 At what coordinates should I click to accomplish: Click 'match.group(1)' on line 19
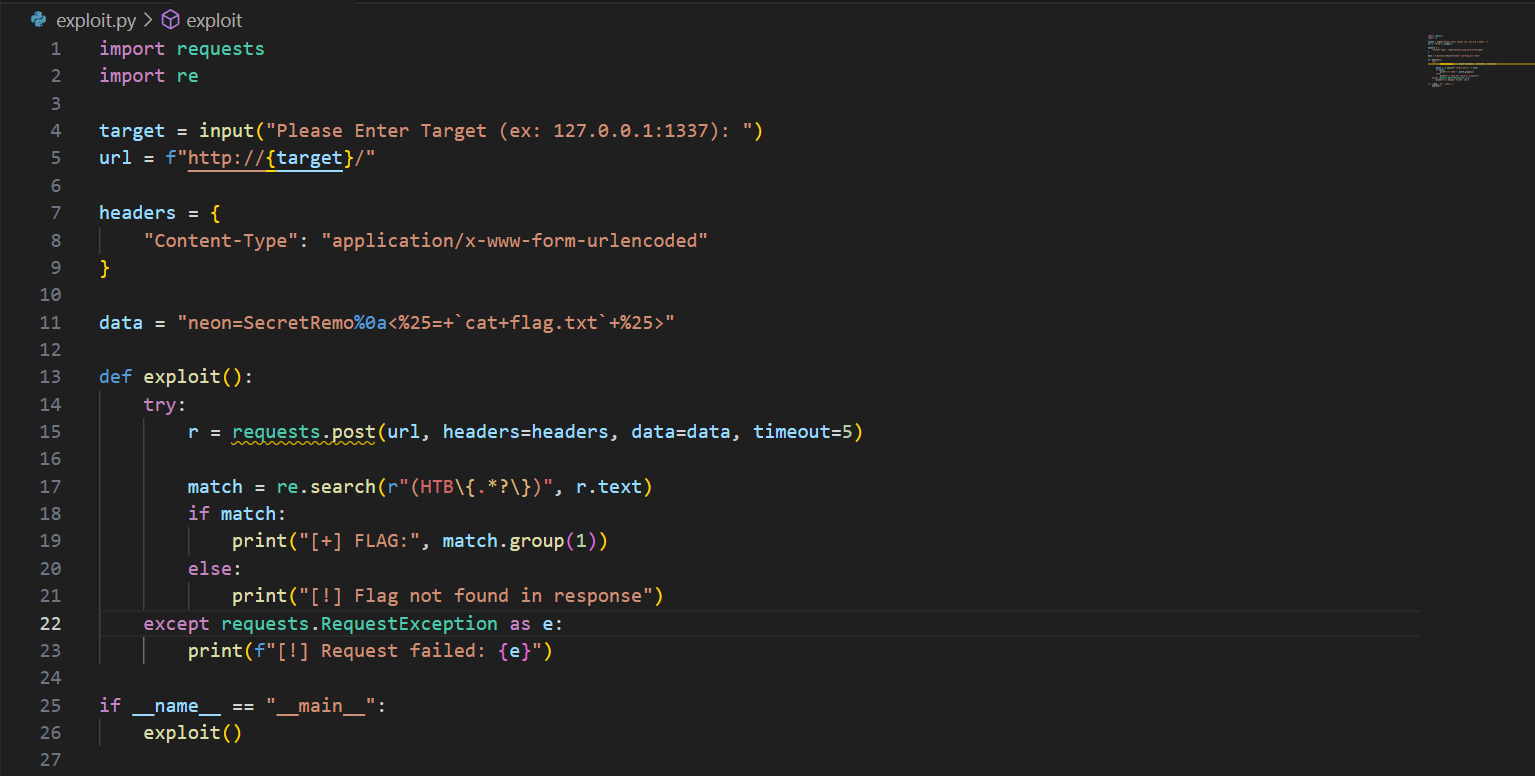[x=520, y=541]
